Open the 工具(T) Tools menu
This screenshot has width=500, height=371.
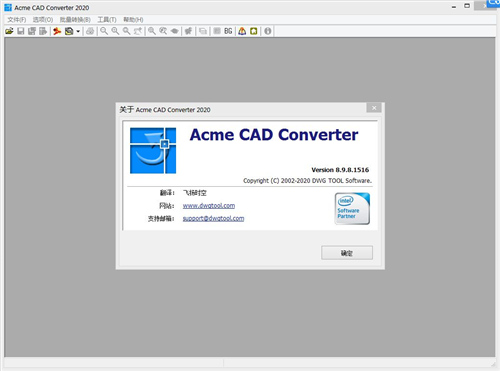pyautogui.click(x=107, y=20)
